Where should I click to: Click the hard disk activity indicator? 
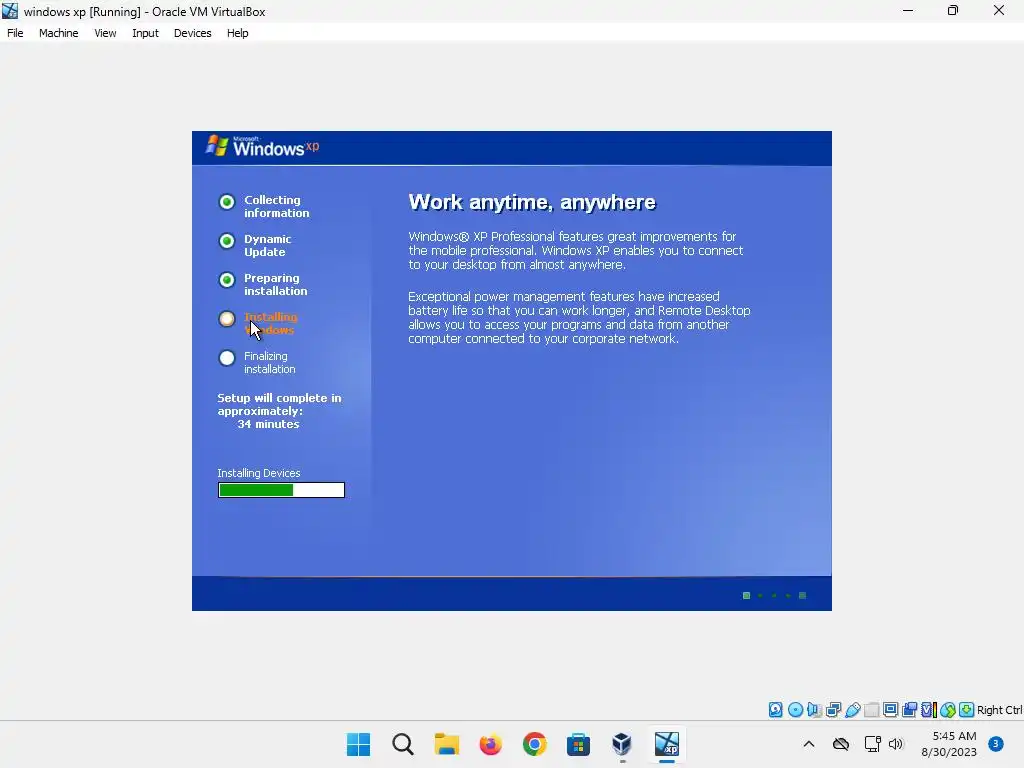click(775, 710)
